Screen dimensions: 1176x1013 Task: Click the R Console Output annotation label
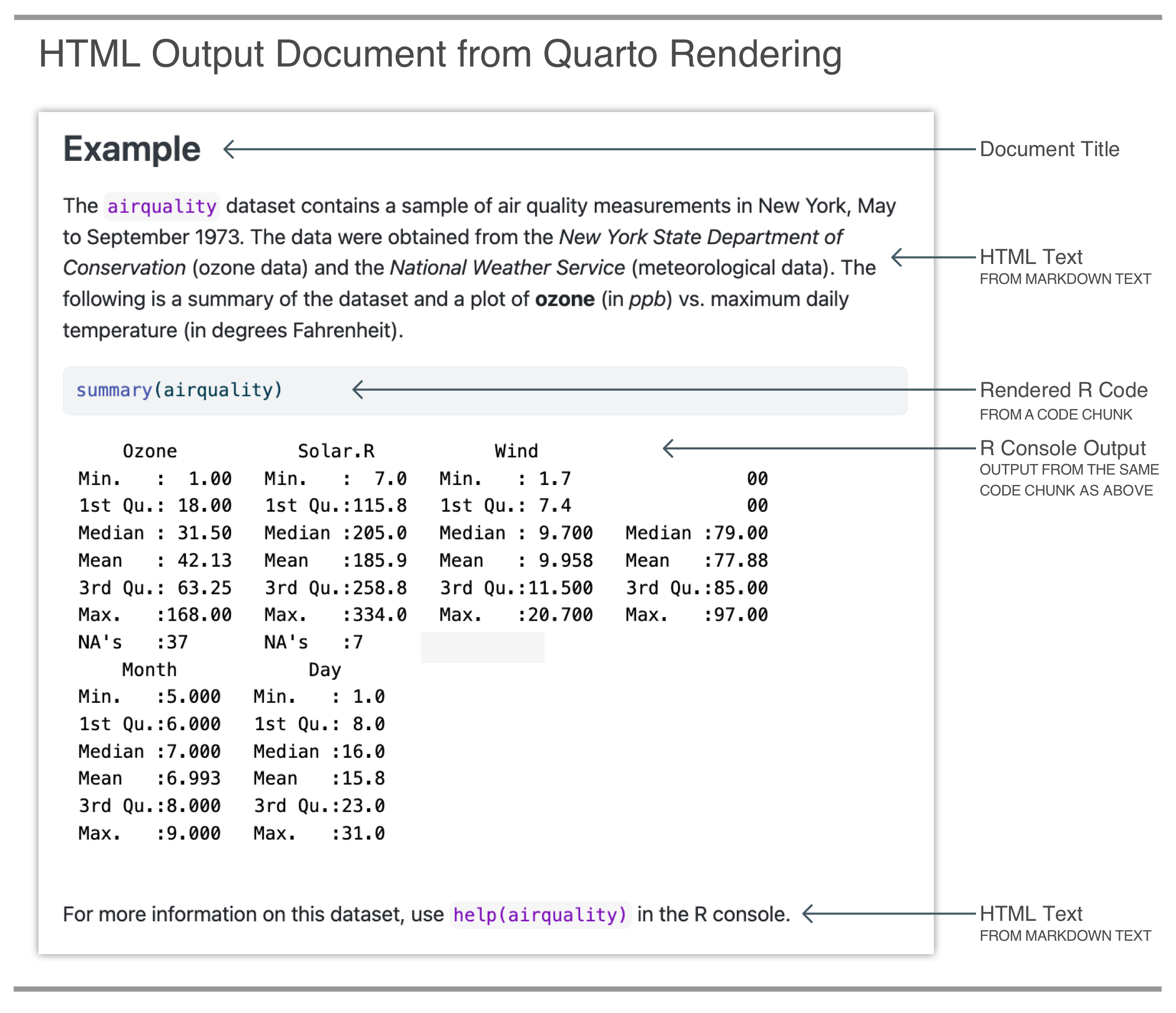[x=1062, y=448]
